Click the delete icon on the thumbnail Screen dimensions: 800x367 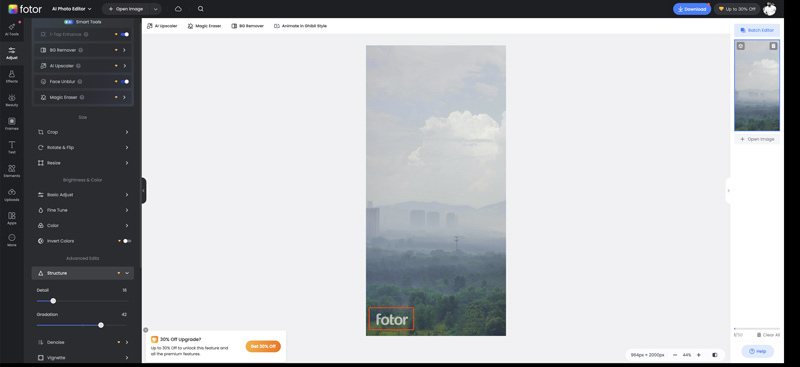coord(773,46)
